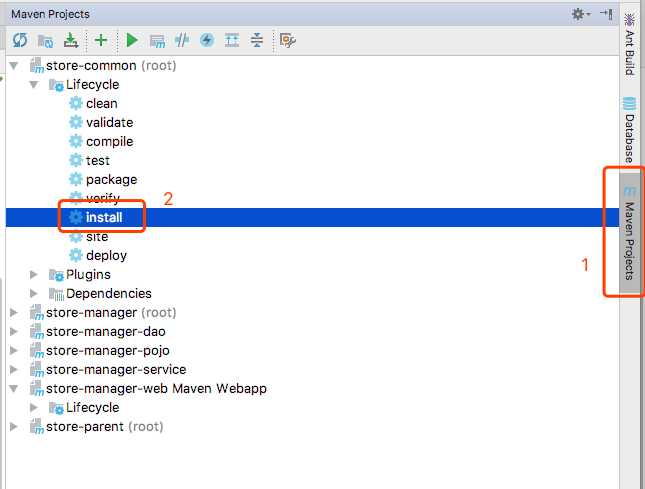The height and width of the screenshot is (489, 645).
Task: Open the Database side tab
Action: pos(629,130)
